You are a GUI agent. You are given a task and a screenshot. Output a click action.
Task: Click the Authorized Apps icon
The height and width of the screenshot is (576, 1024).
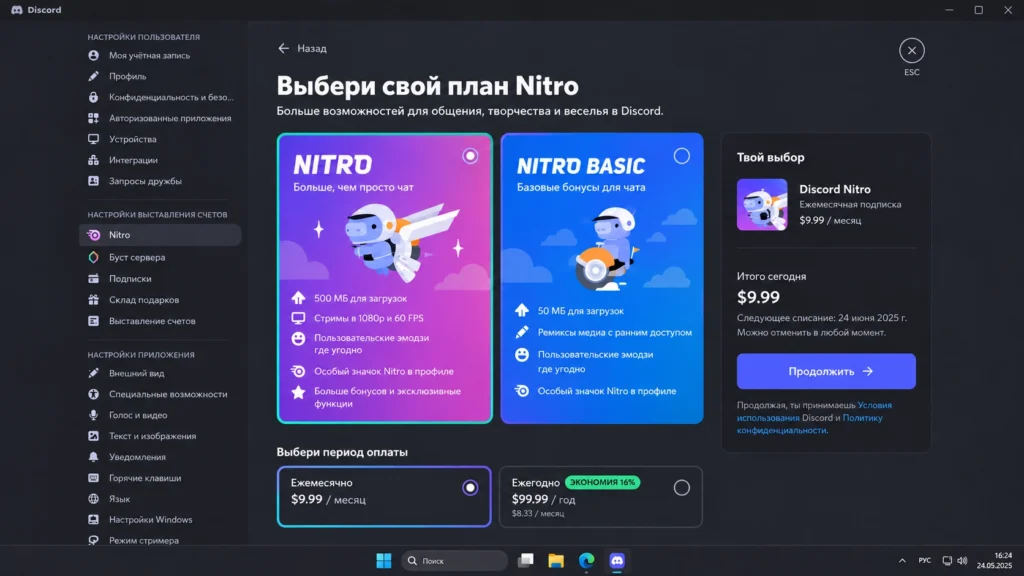coord(93,118)
